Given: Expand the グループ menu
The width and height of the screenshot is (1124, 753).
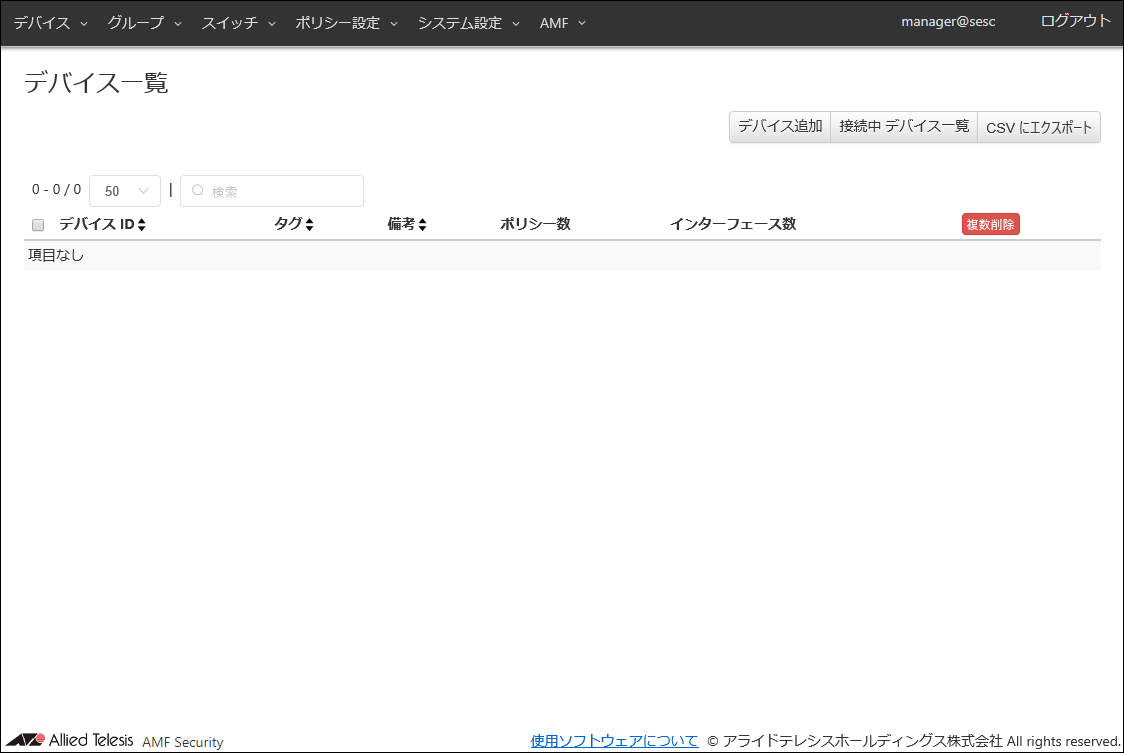Looking at the screenshot, I should (x=145, y=23).
